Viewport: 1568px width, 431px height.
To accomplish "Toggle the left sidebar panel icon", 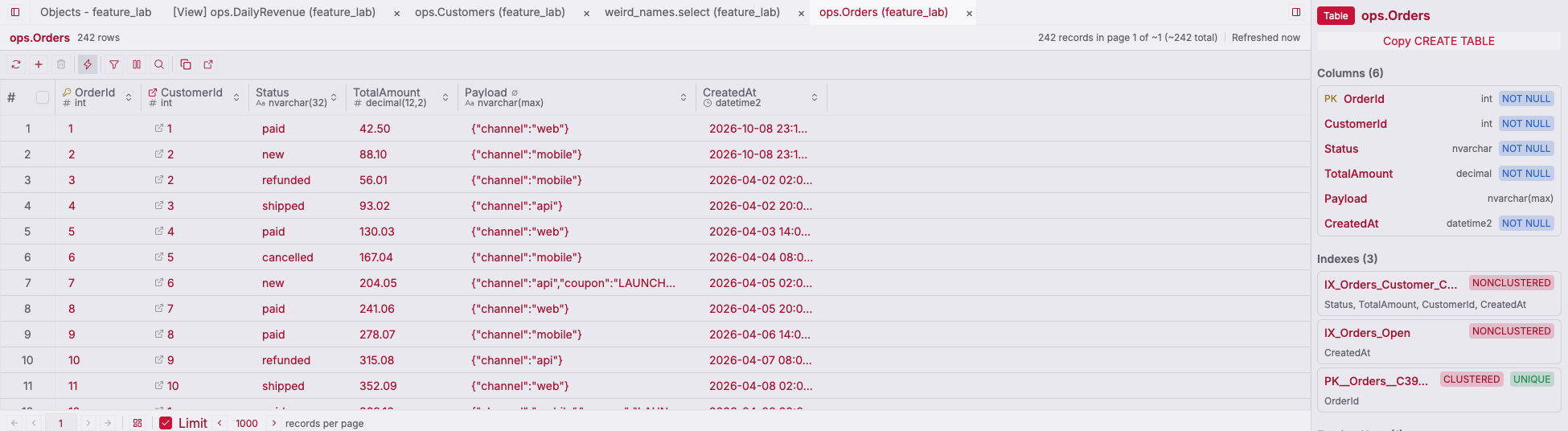I will [x=15, y=12].
